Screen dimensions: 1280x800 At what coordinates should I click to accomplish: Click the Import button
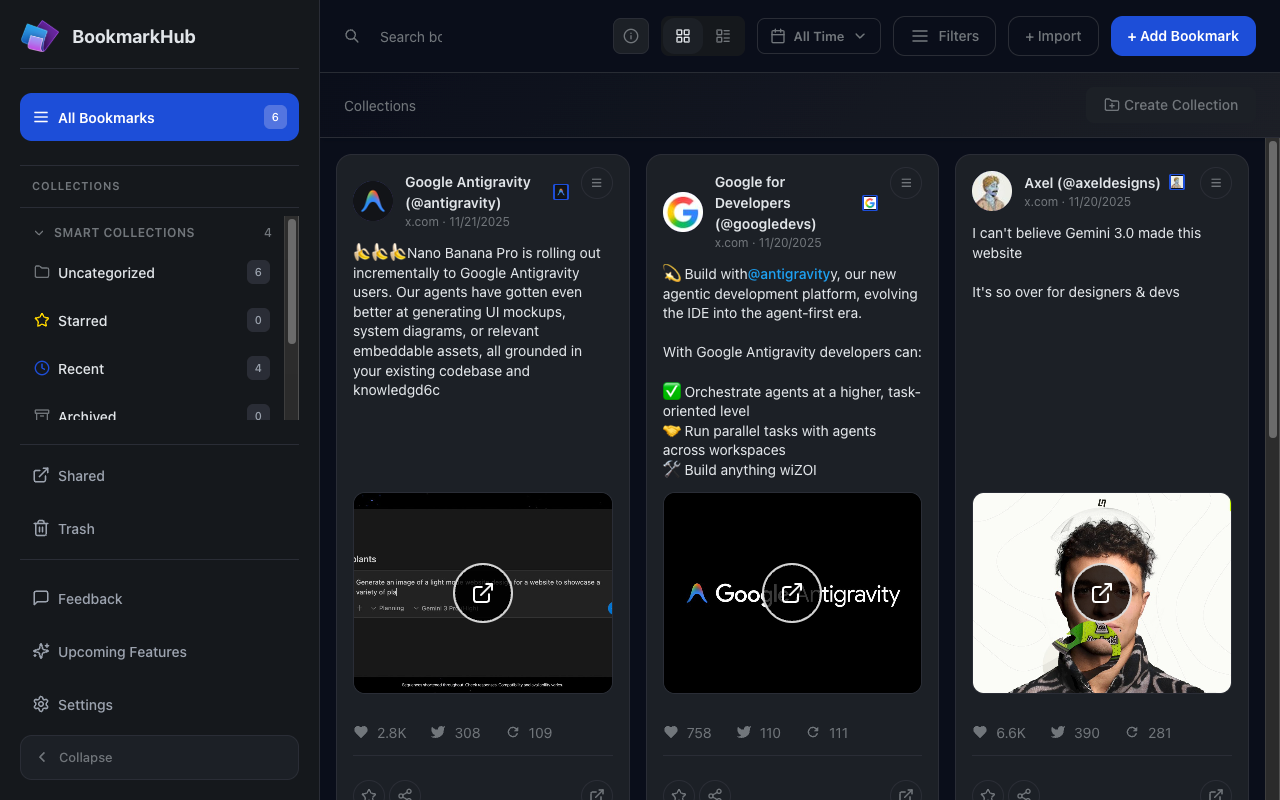pyautogui.click(x=1053, y=36)
